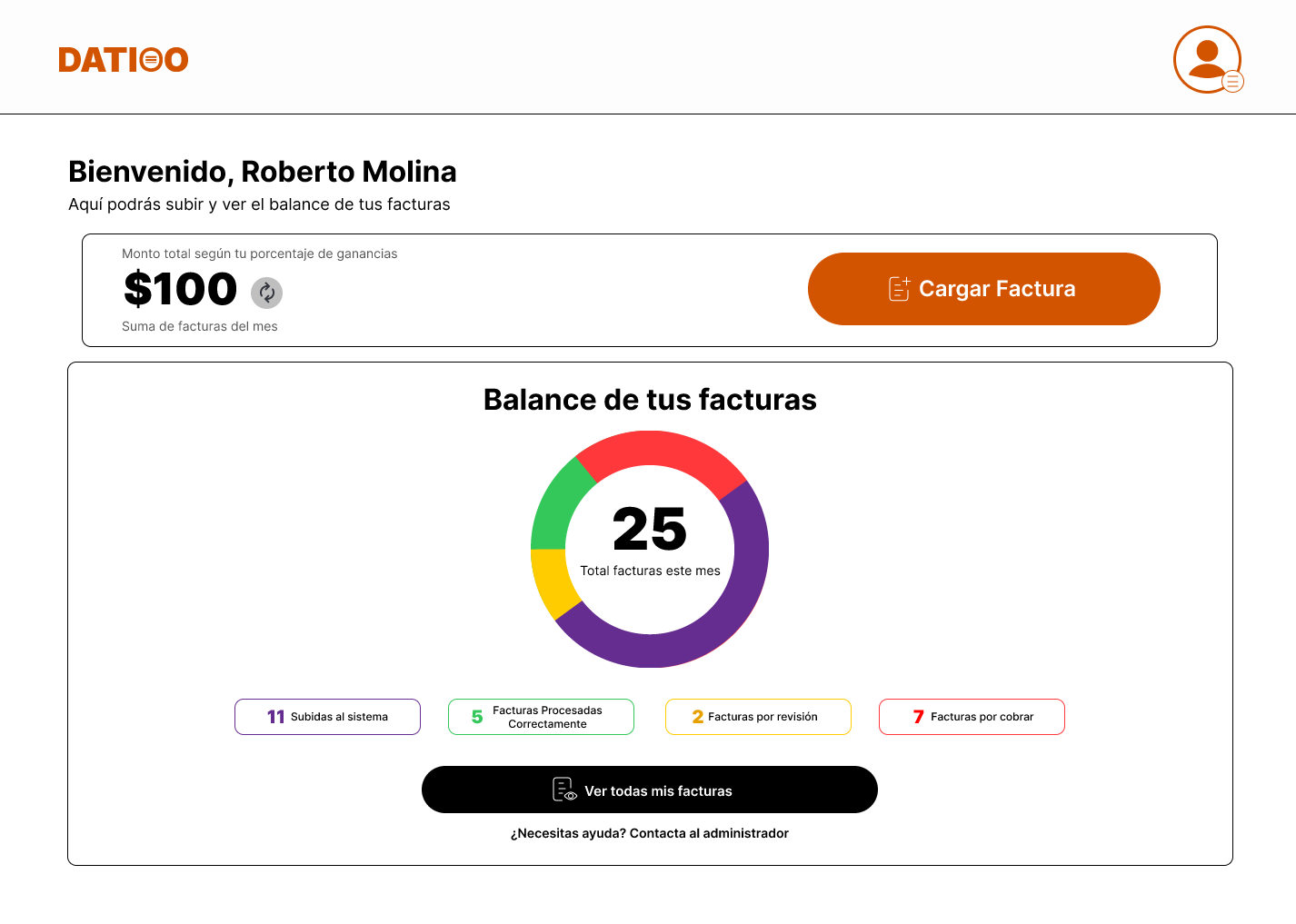Click the $100 monthly total amount
Image resolution: width=1296 pixels, height=924 pixels.
pos(179,289)
